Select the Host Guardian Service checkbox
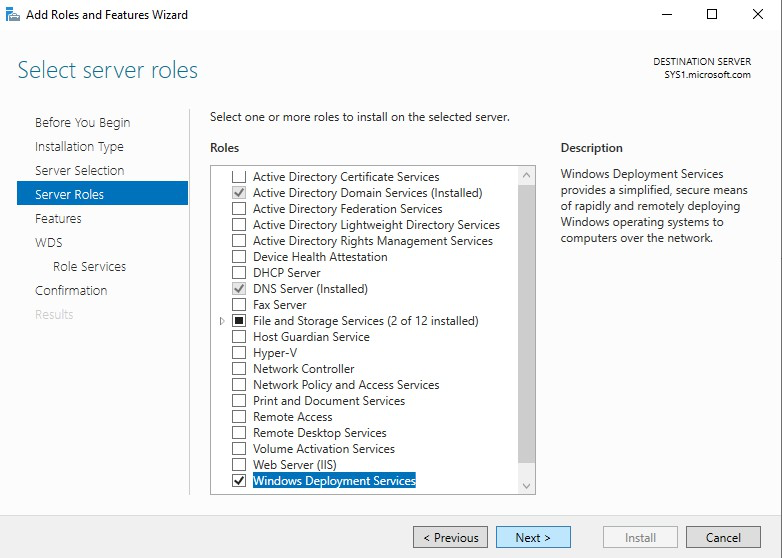The height and width of the screenshot is (558, 782). tap(239, 337)
